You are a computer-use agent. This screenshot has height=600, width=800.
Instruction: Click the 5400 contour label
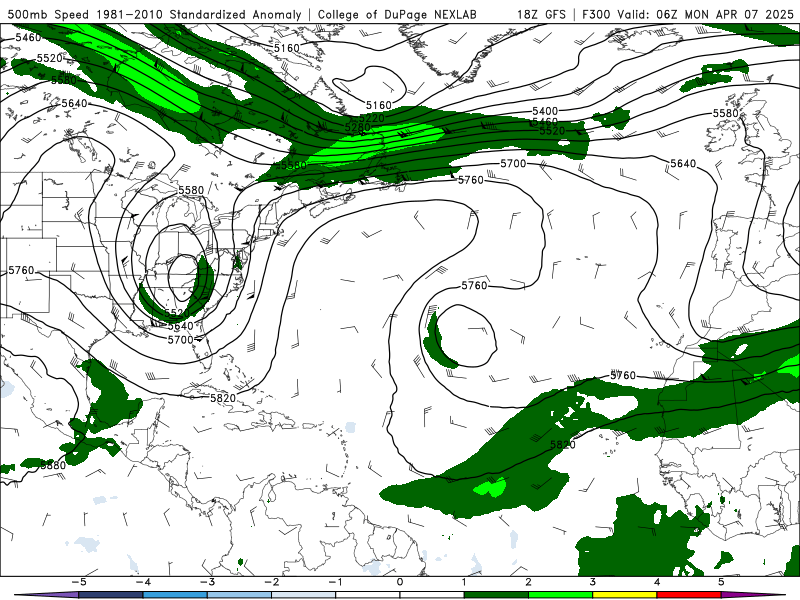[x=545, y=111]
